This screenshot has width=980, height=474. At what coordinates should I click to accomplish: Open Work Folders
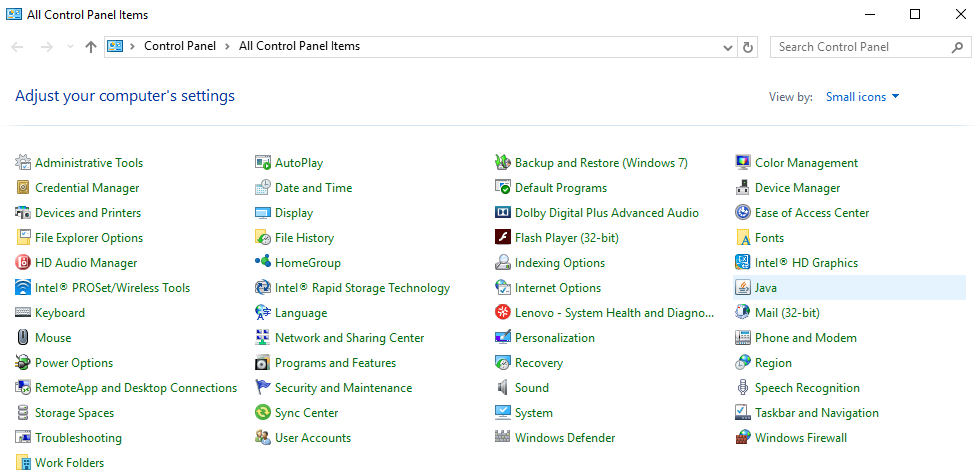click(x=69, y=463)
